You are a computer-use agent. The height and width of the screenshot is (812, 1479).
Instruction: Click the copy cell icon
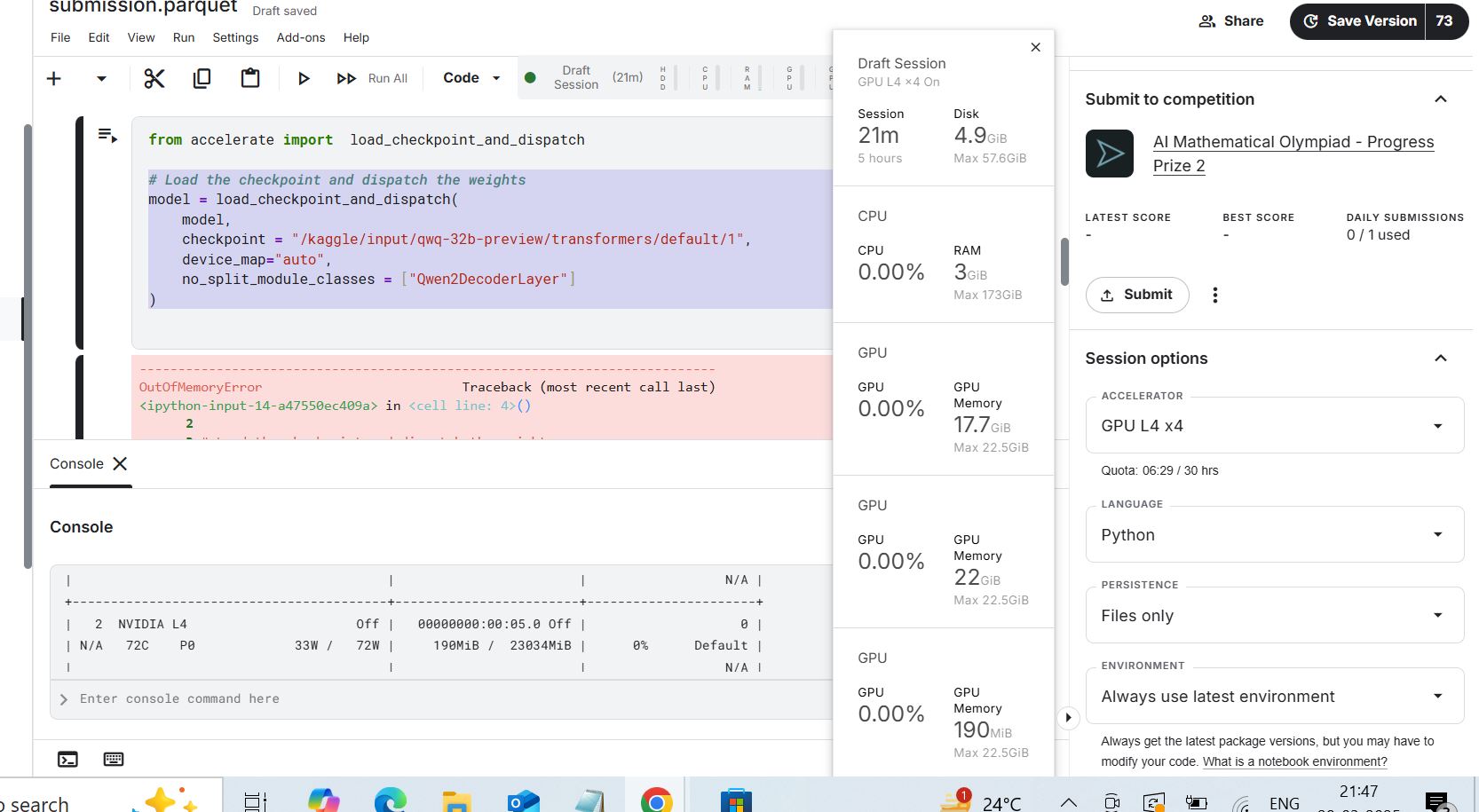(202, 78)
